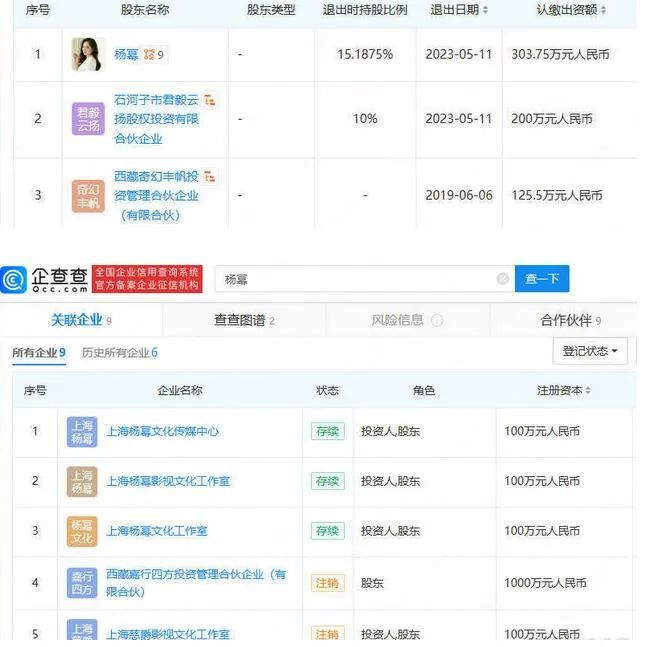Screen dimensions: 654x647
Task: Click the 奇幻丰帆 company logo
Action: point(89,195)
